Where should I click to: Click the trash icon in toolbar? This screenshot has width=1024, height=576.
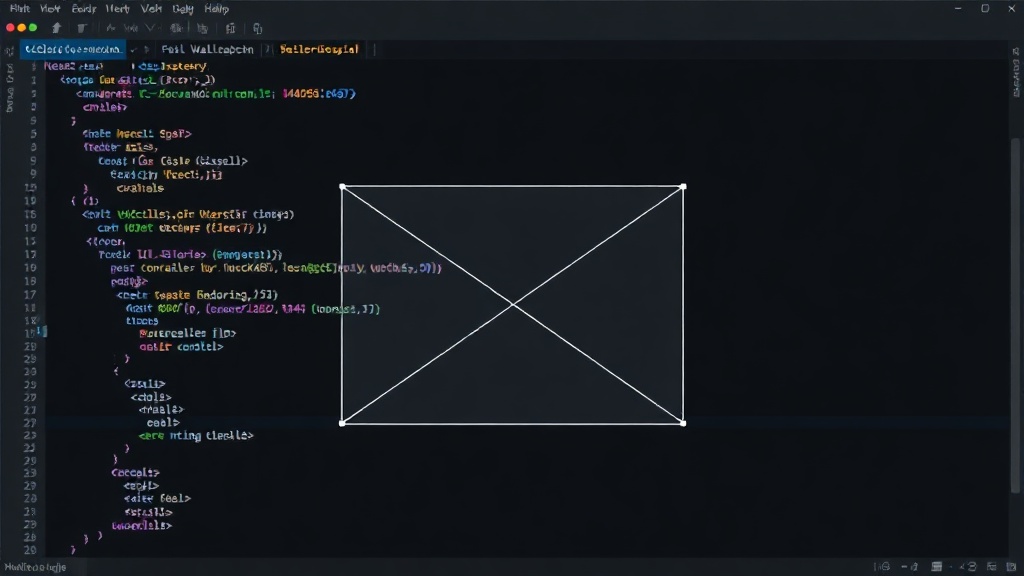(x=82, y=28)
